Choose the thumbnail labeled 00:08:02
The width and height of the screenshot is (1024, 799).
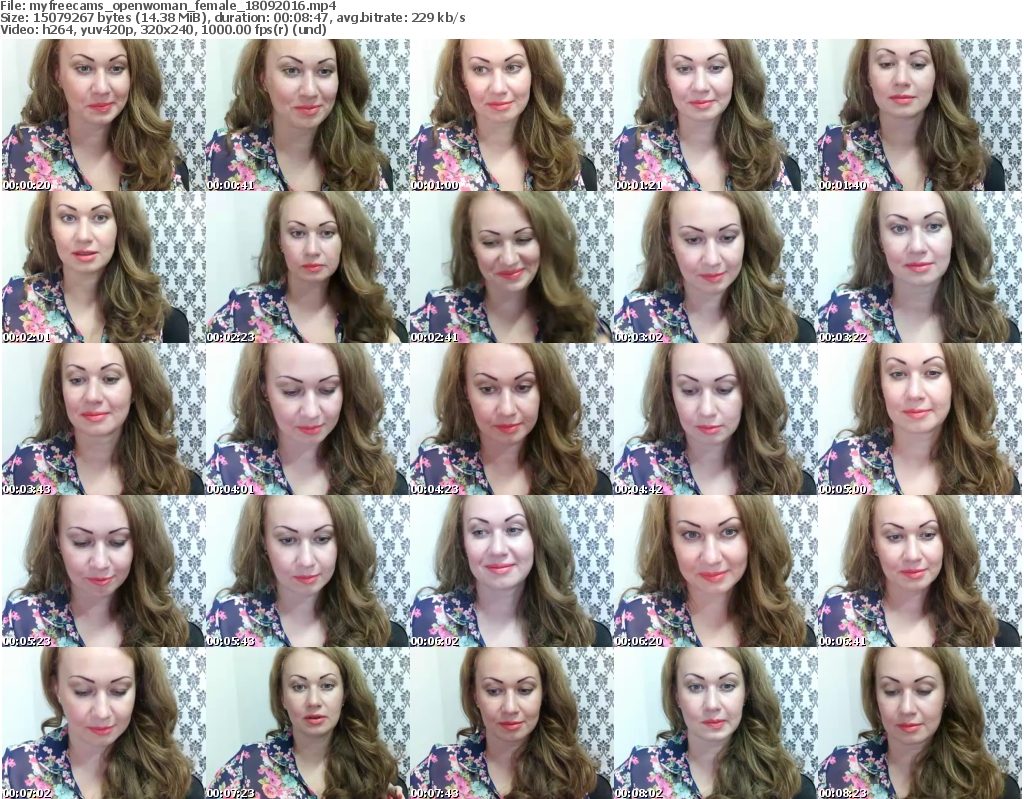pyautogui.click(x=716, y=723)
